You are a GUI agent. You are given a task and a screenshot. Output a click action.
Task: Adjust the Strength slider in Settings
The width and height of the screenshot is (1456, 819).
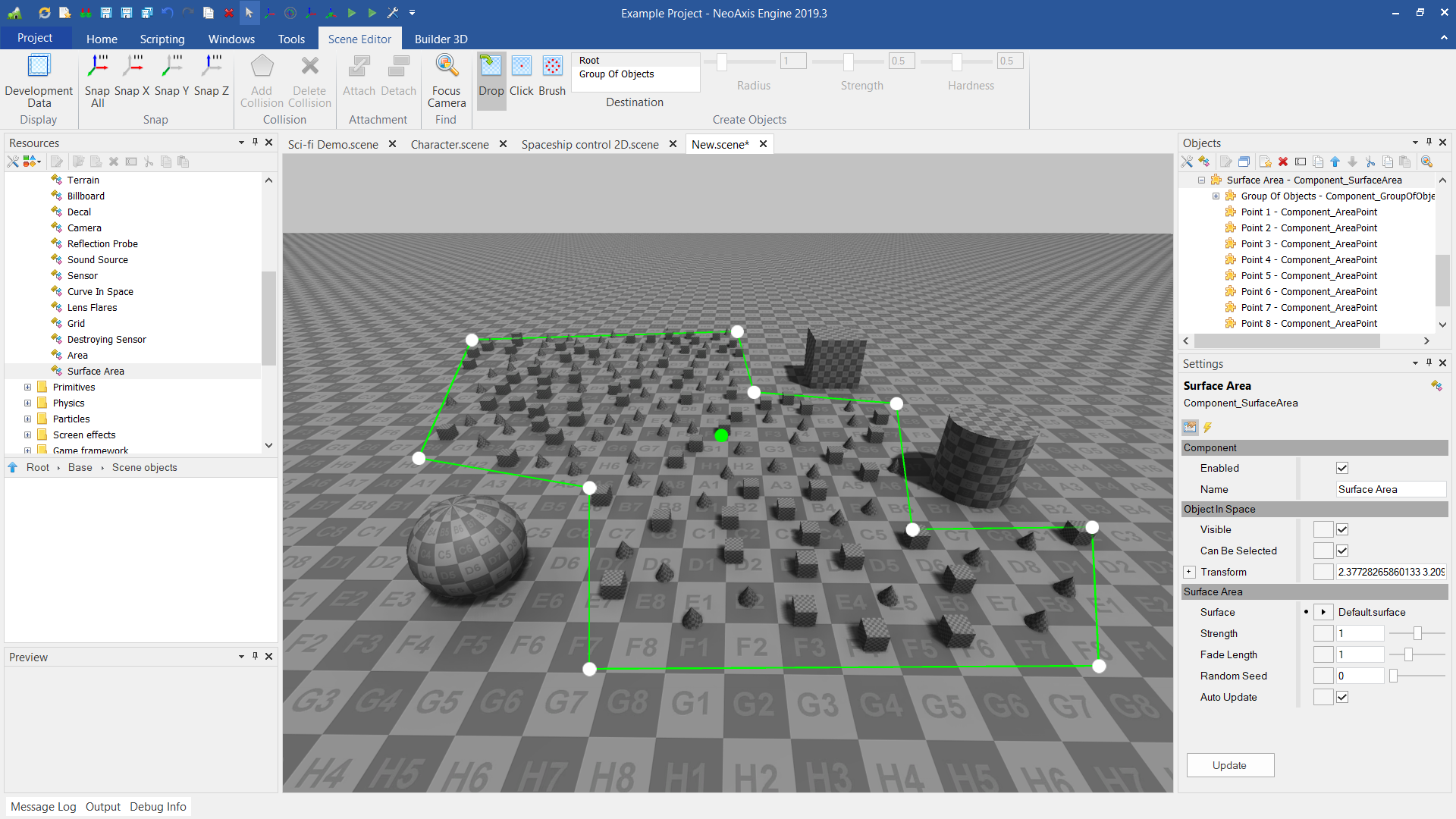[x=1417, y=633]
